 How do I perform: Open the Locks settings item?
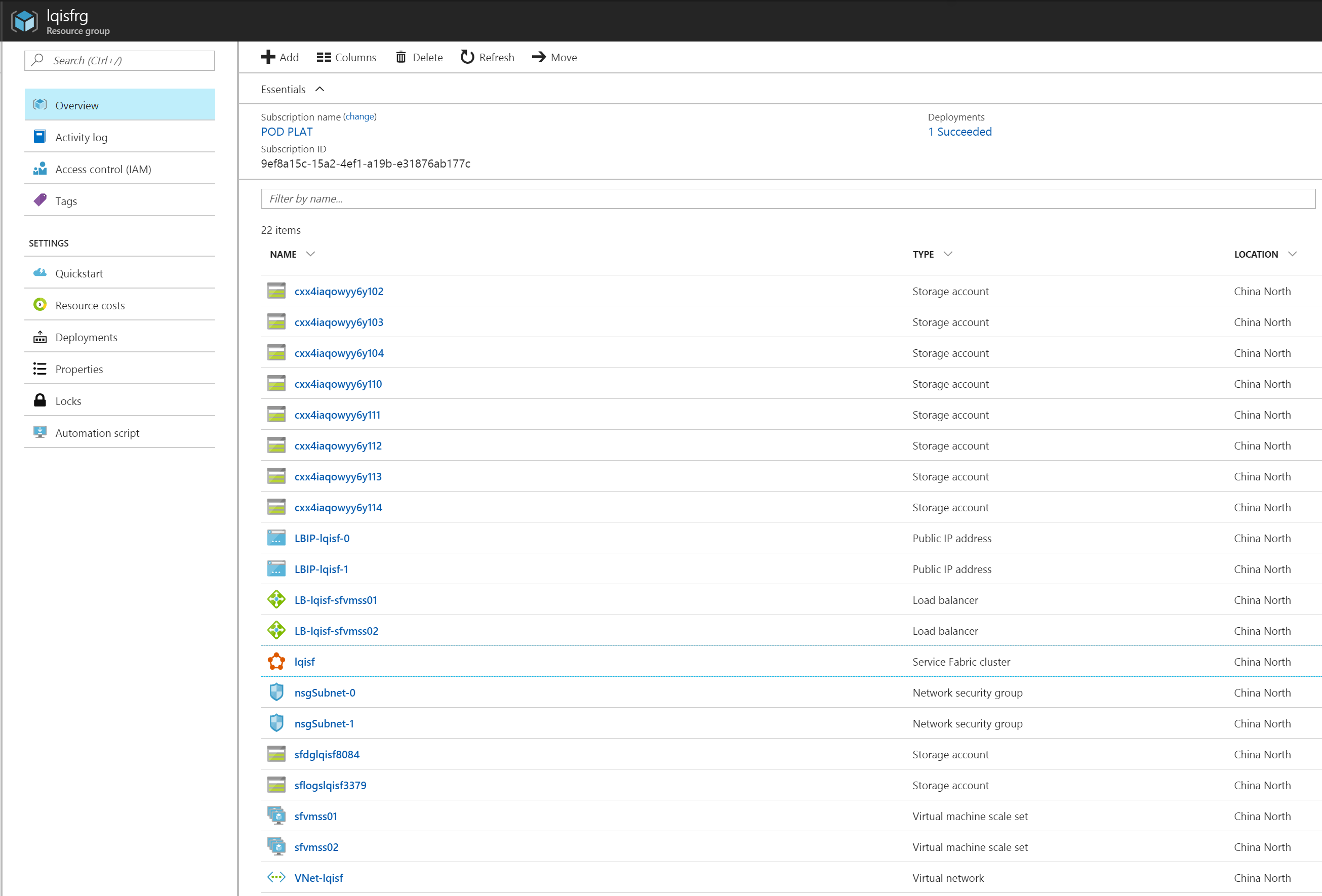[68, 401]
